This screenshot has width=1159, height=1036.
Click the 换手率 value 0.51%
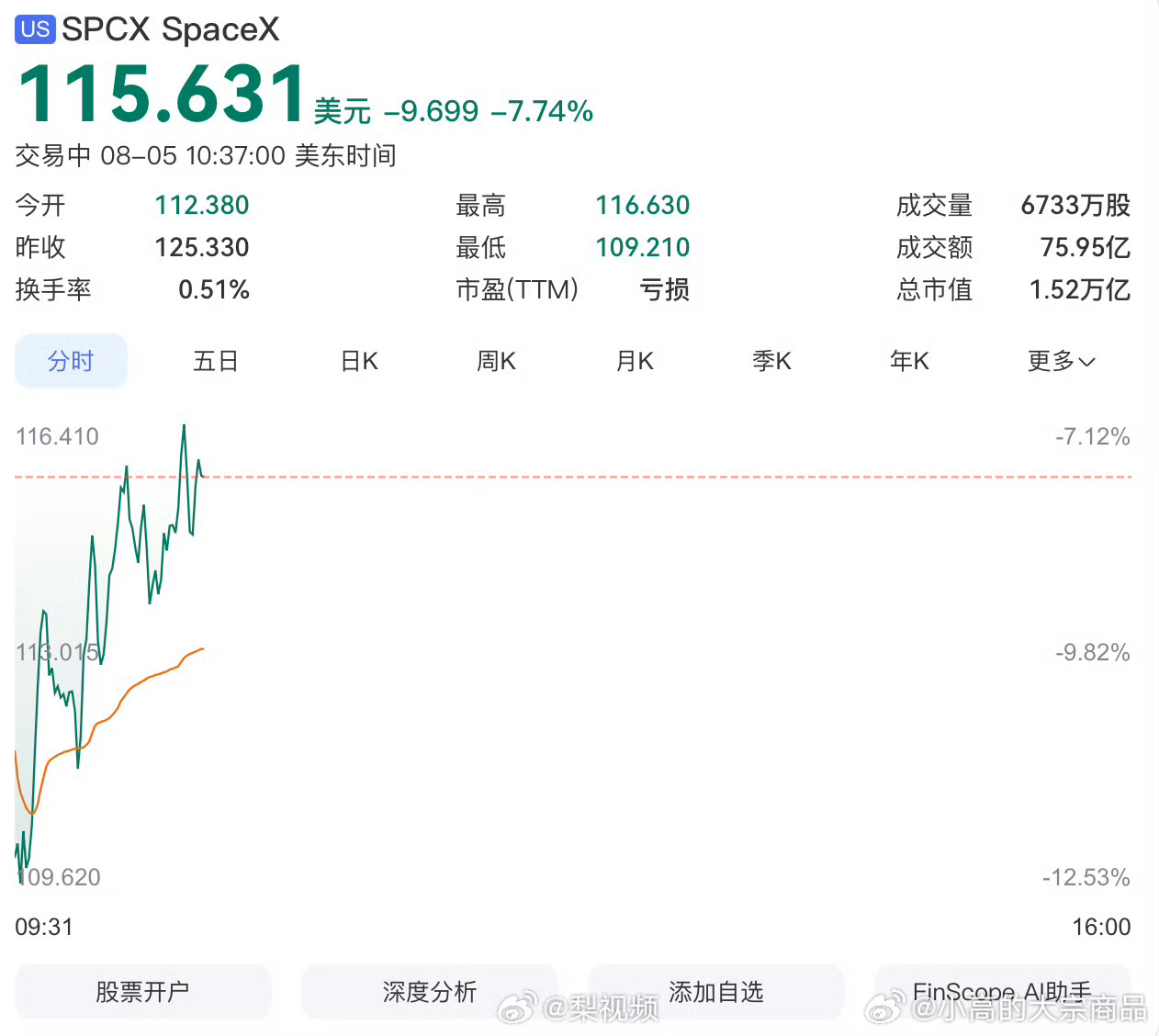click(214, 289)
